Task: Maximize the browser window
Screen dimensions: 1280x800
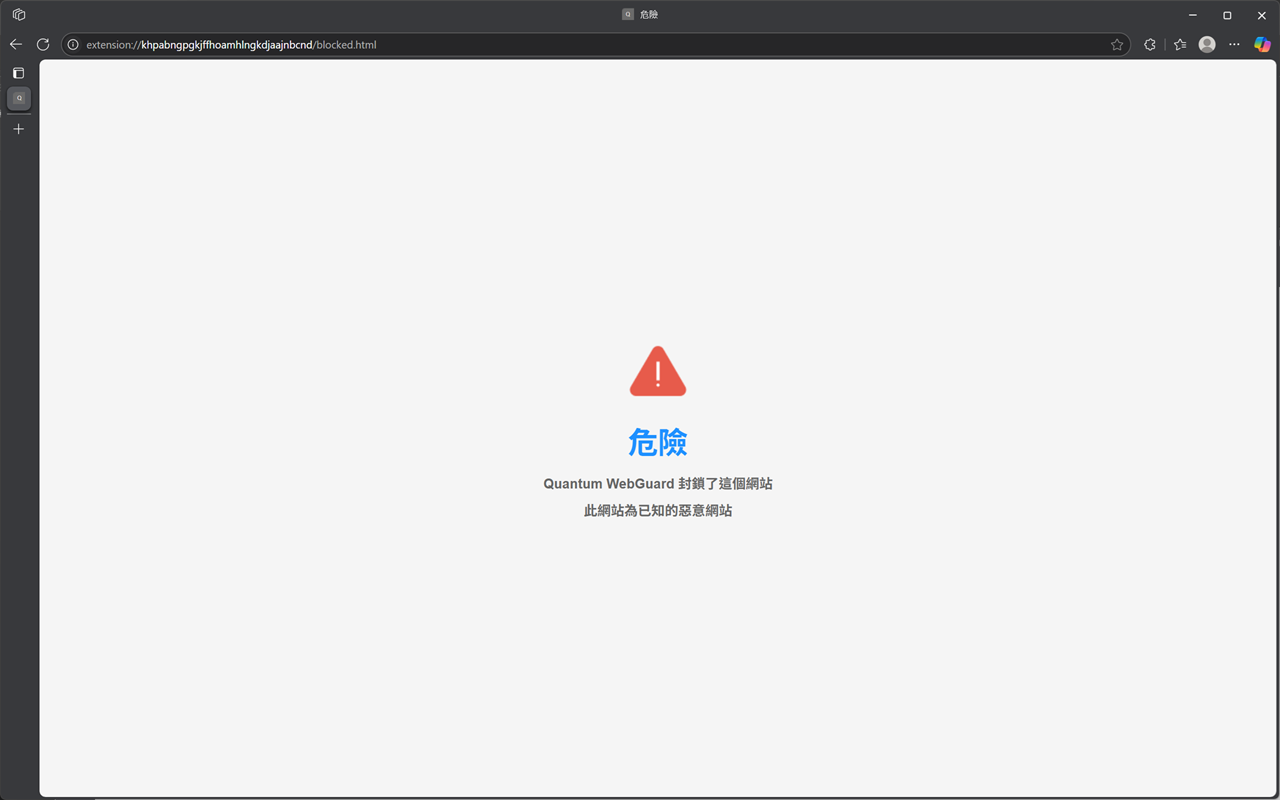Action: pos(1227,15)
